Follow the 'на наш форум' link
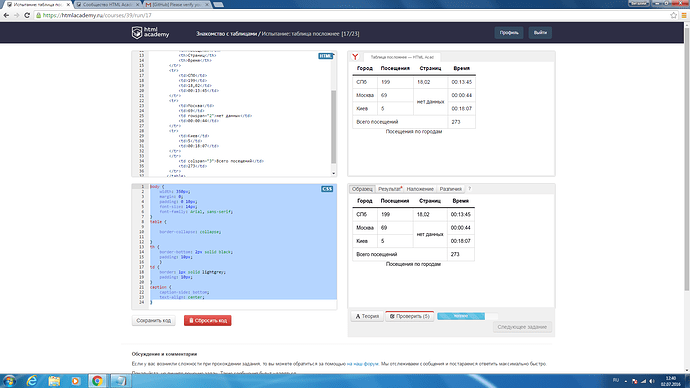This screenshot has height=388, width=690. [x=363, y=364]
